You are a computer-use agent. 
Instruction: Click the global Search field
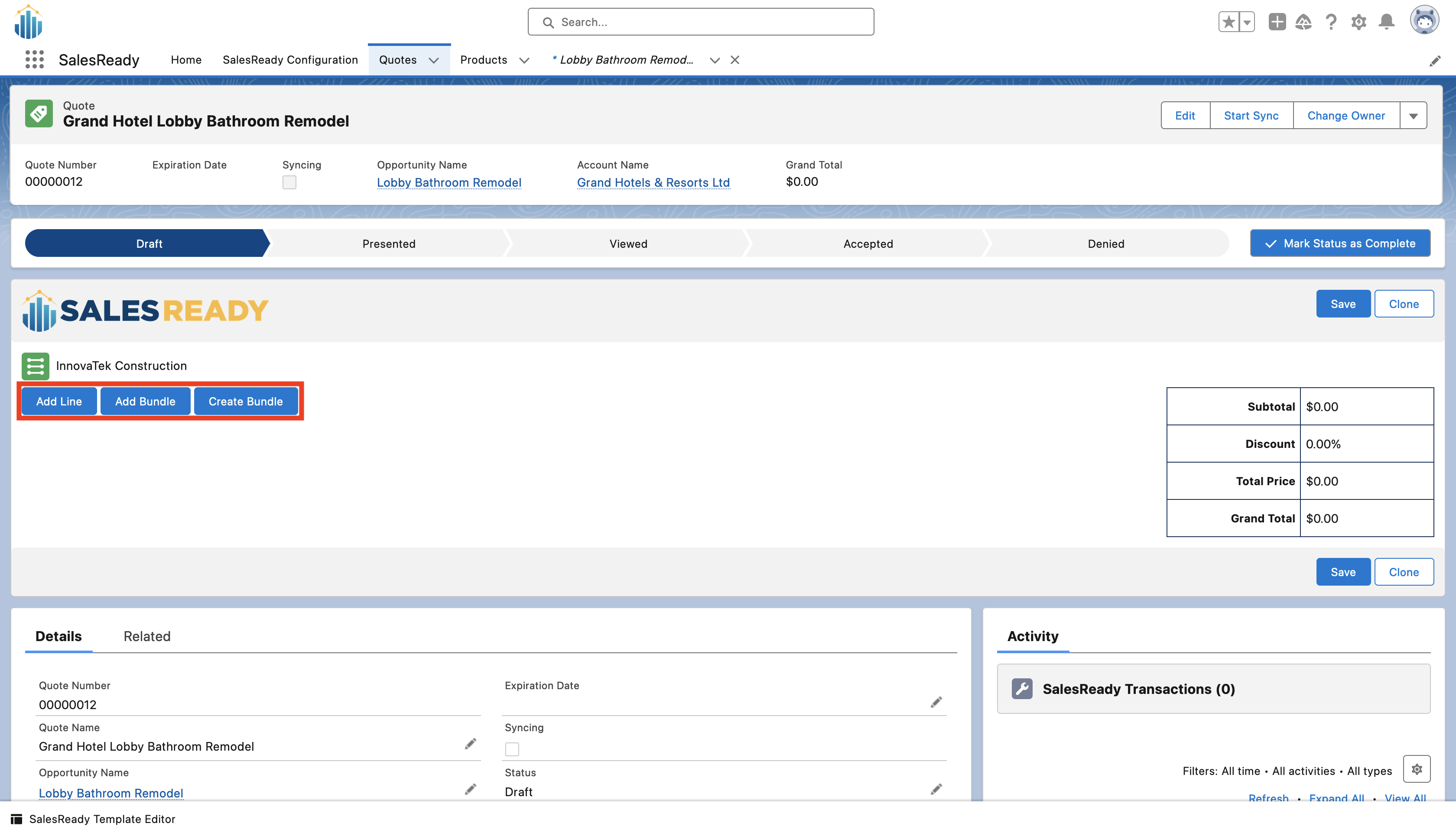(701, 23)
